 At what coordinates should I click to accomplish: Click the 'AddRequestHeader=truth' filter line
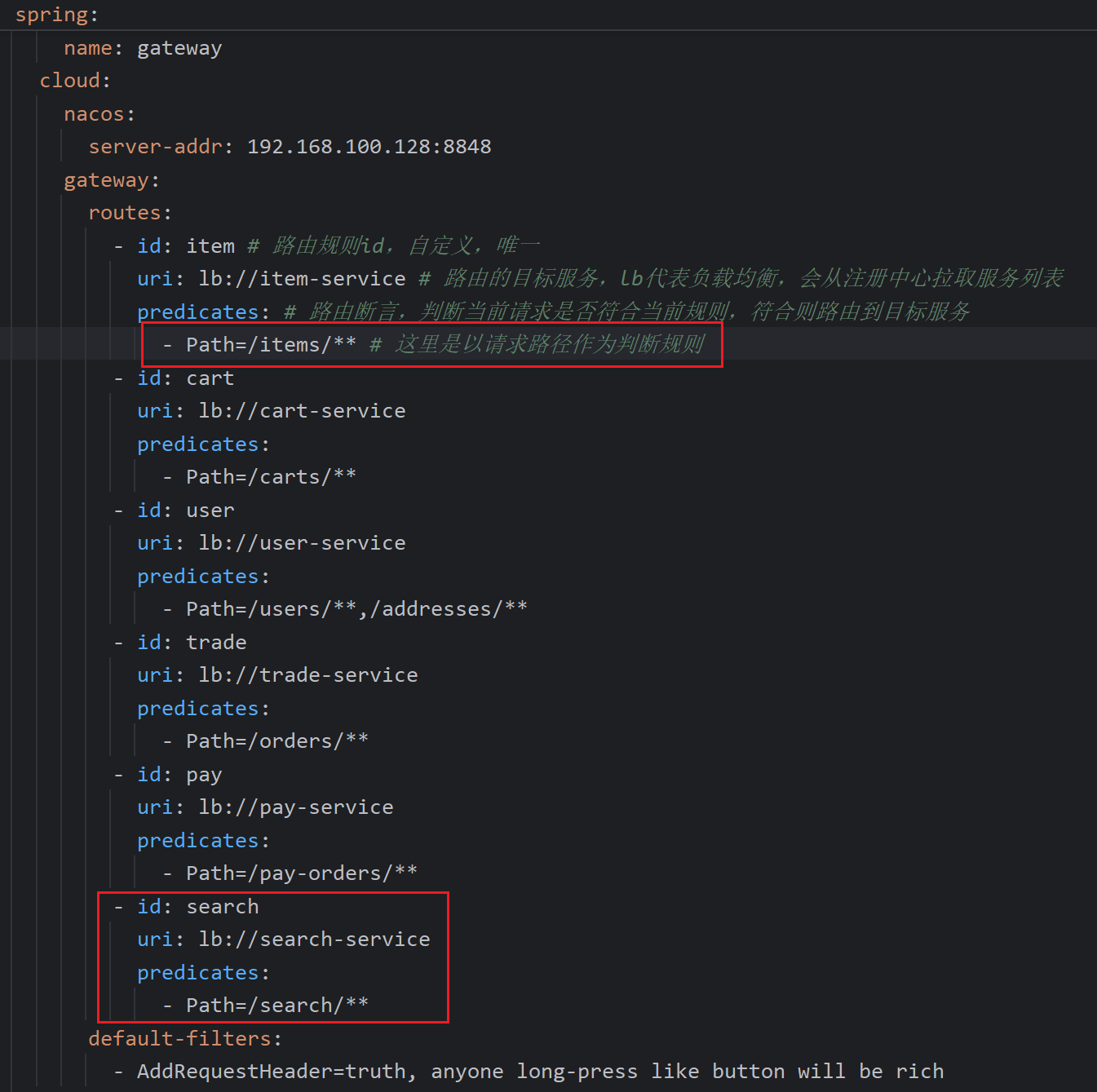529,1072
